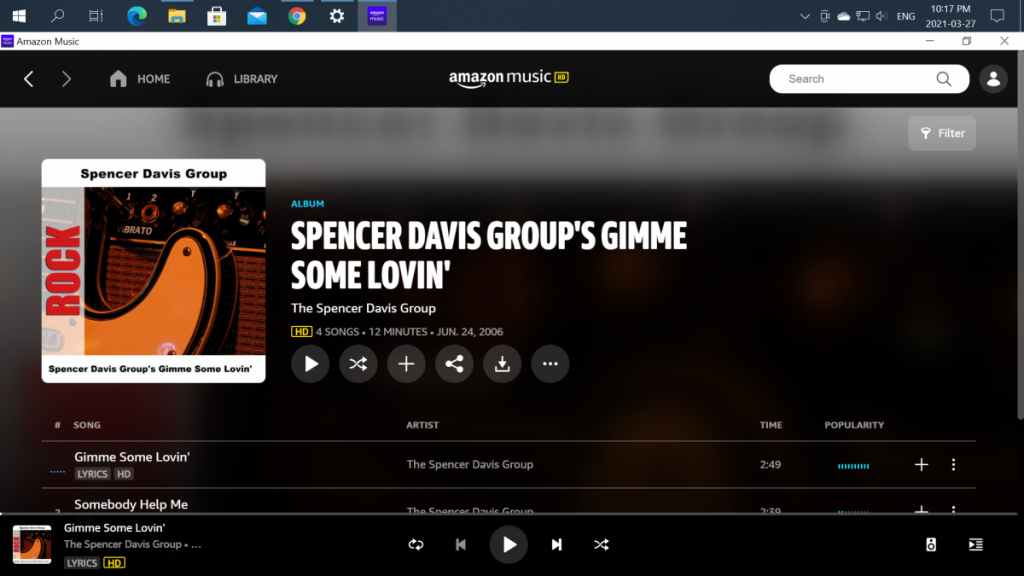
Task: Skip to the previous track
Action: click(460, 545)
